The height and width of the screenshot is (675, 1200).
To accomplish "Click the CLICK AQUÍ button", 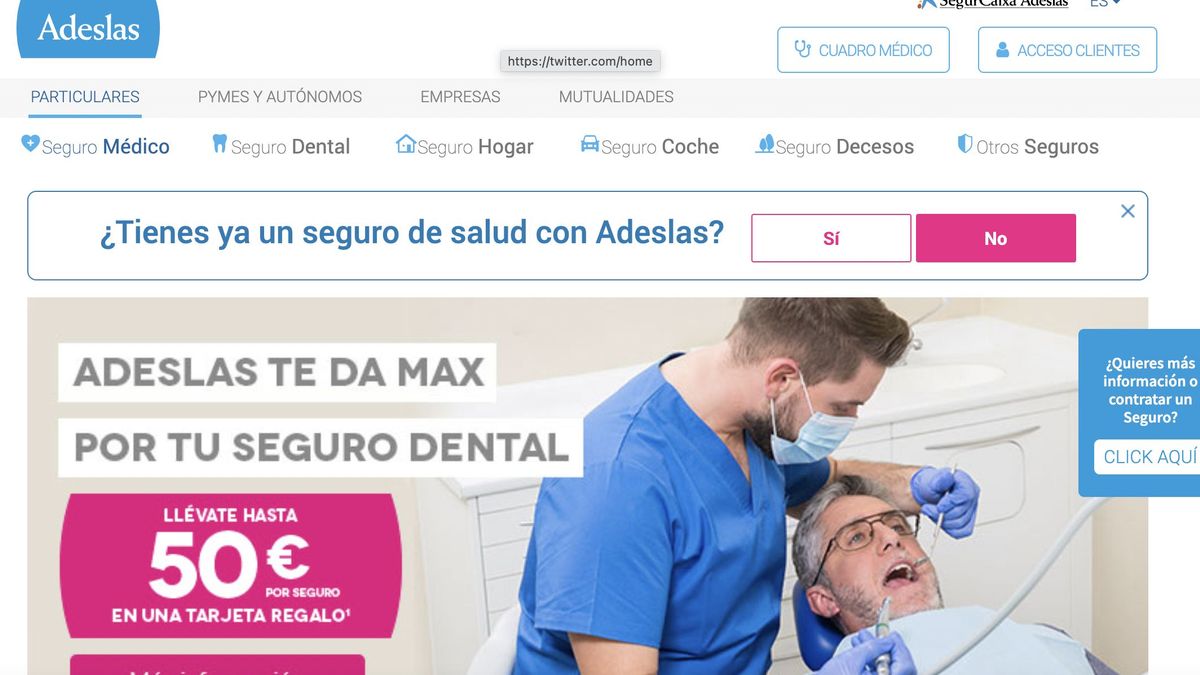I will tap(1148, 457).
